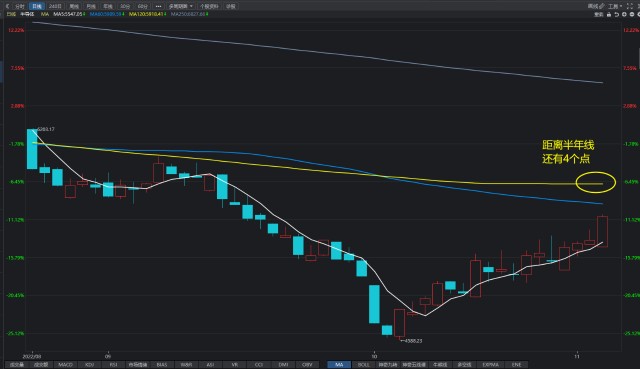
Task: Select the ASI indicator tab
Action: [210, 365]
